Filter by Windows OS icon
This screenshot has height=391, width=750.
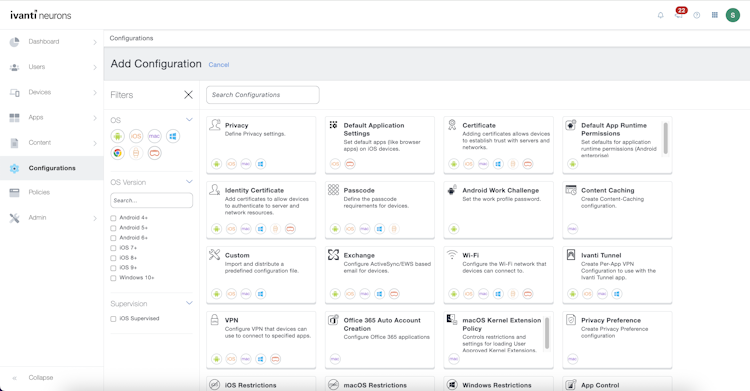[x=173, y=136]
